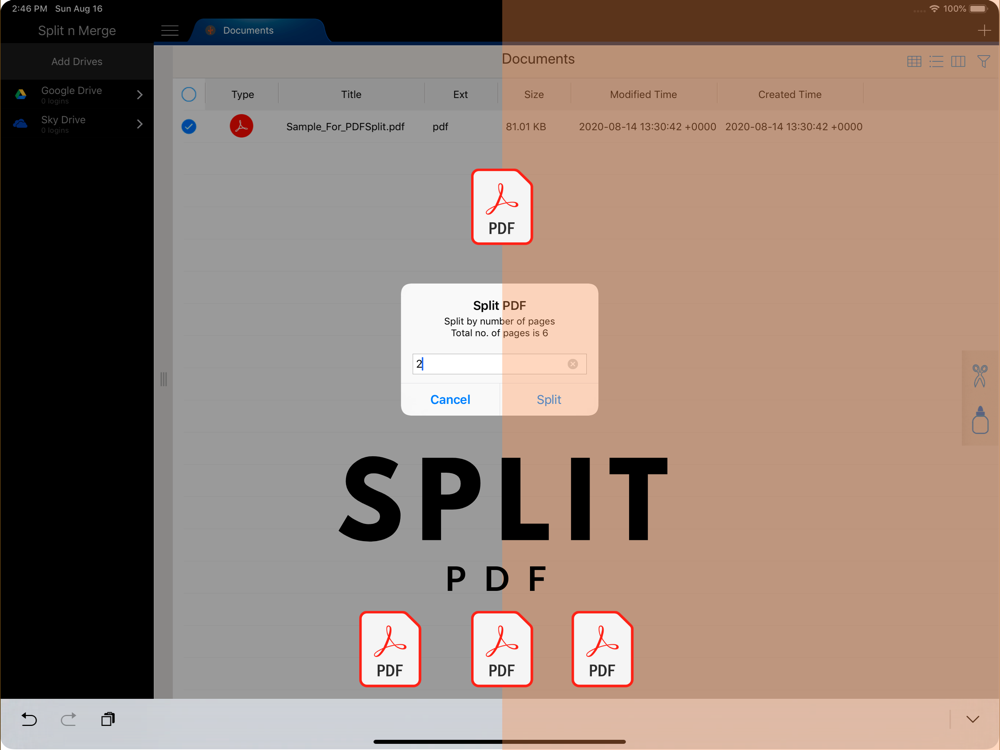
Task: Collapse keyboard bar with down chevron
Action: click(x=973, y=719)
